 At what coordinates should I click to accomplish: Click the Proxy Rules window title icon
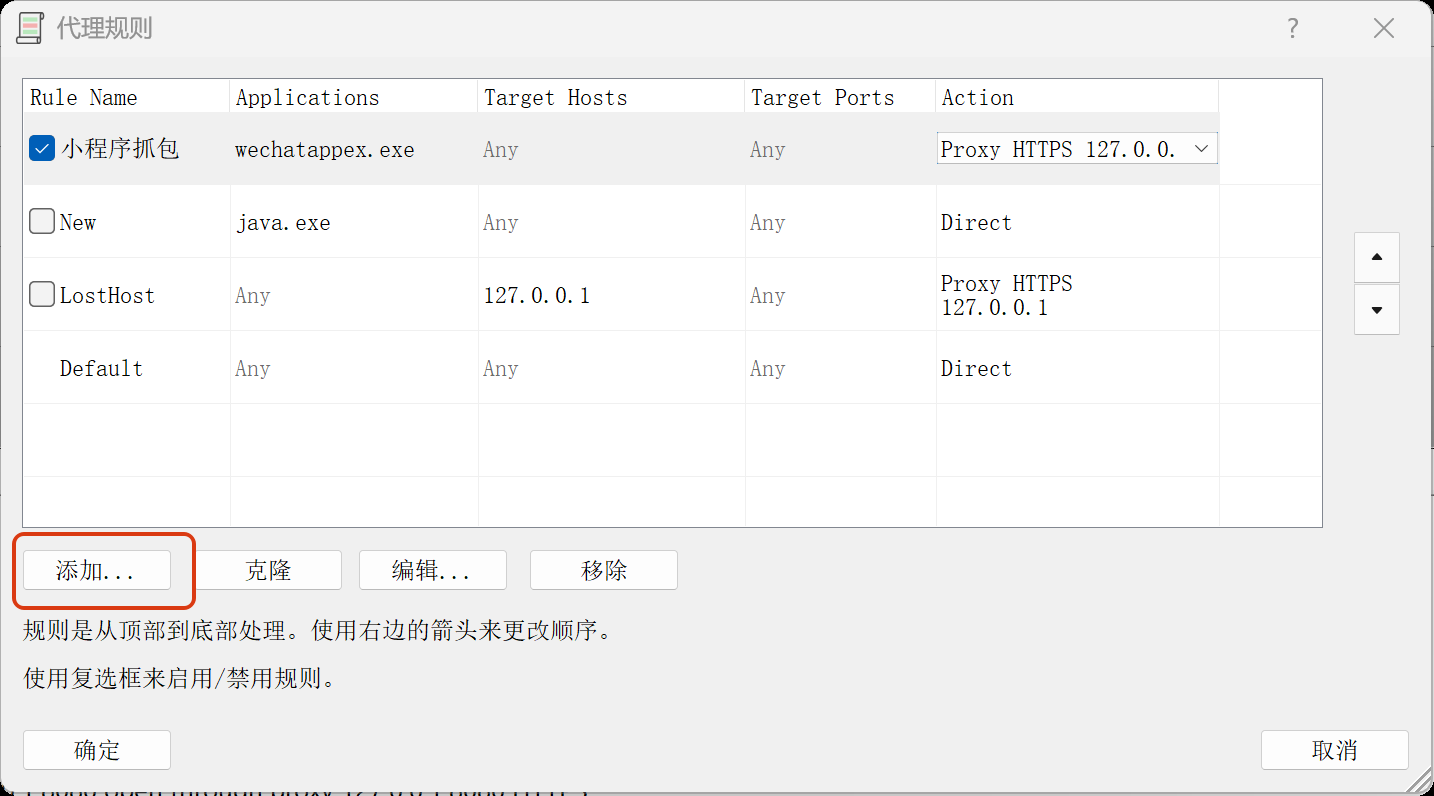(30, 28)
